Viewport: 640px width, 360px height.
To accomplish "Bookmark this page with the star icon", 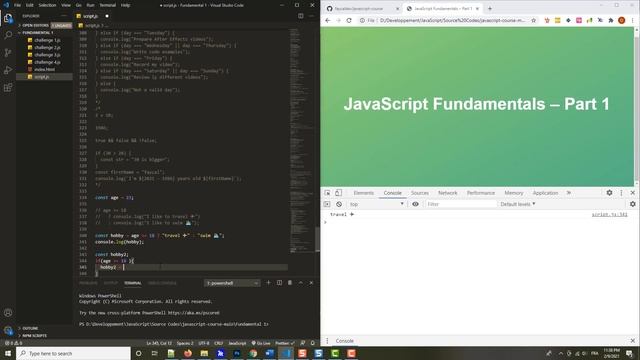I will click(533, 20).
